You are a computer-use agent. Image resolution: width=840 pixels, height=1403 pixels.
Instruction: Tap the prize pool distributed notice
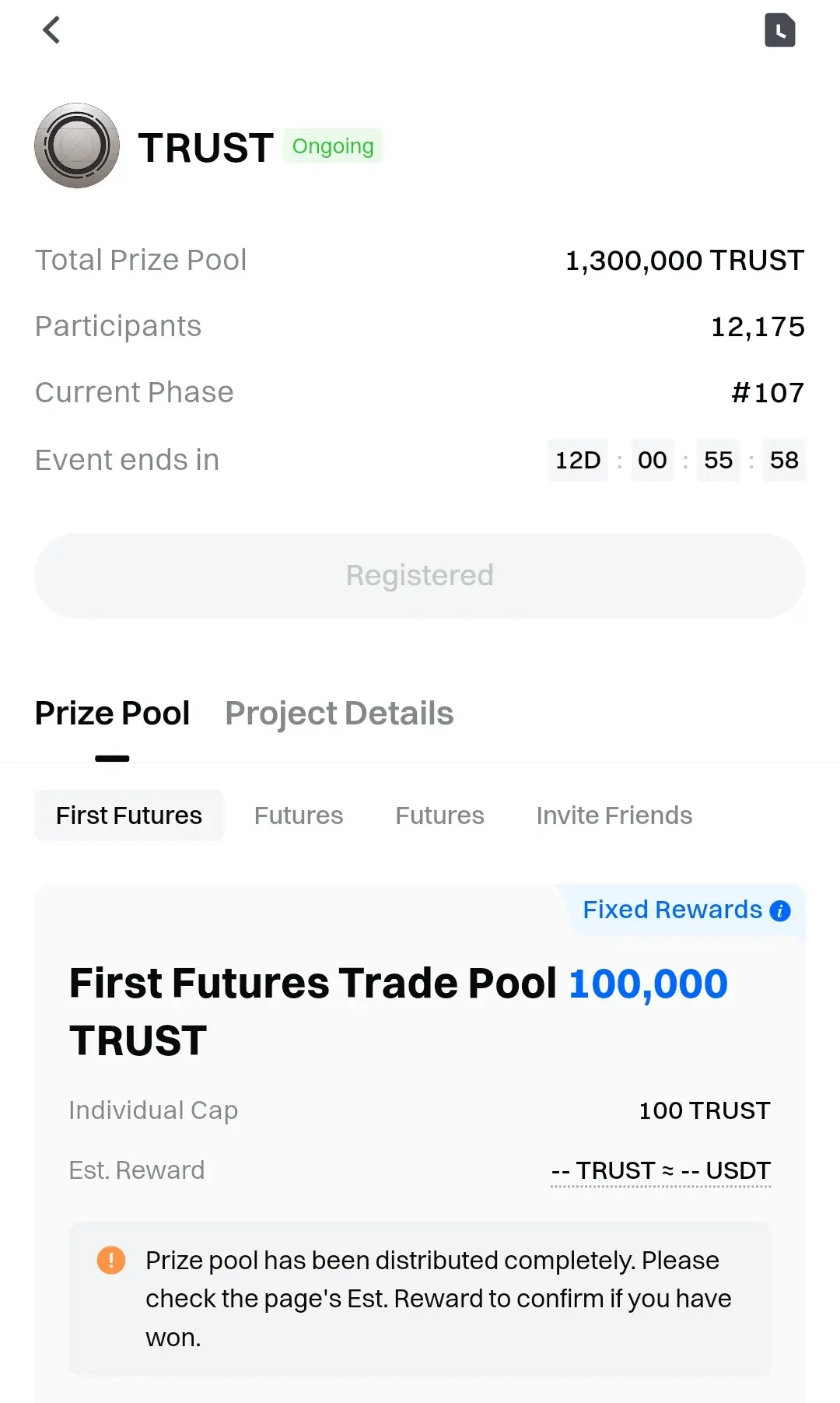[x=438, y=1298]
